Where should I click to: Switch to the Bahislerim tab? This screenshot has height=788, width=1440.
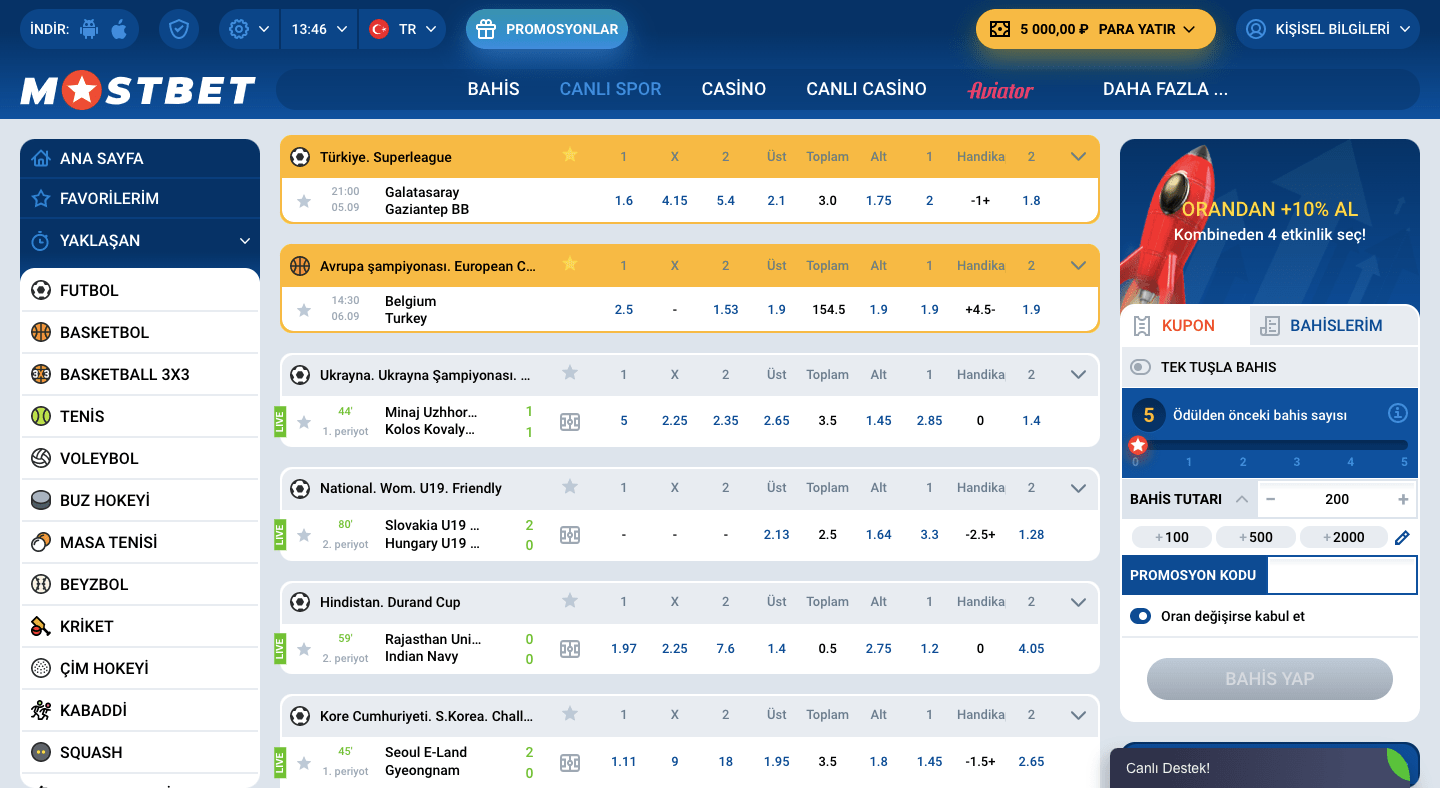pyautogui.click(x=1334, y=325)
